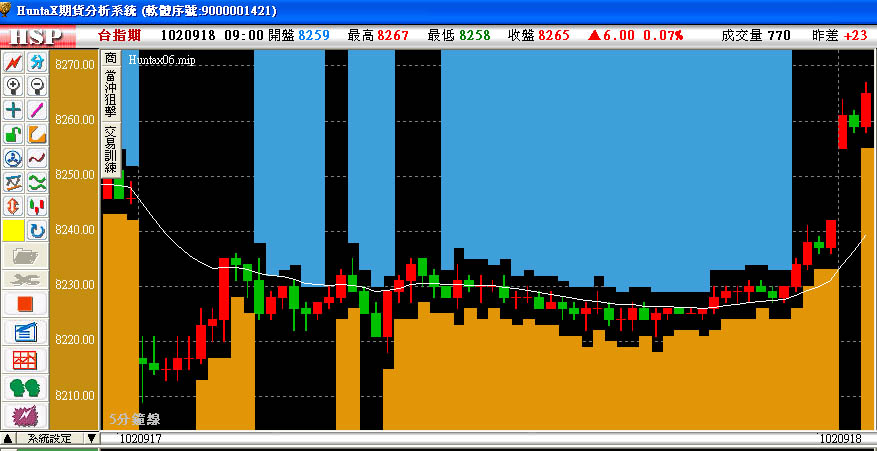Click the 系統設定 button
877x451 pixels.
pyautogui.click(x=50, y=439)
